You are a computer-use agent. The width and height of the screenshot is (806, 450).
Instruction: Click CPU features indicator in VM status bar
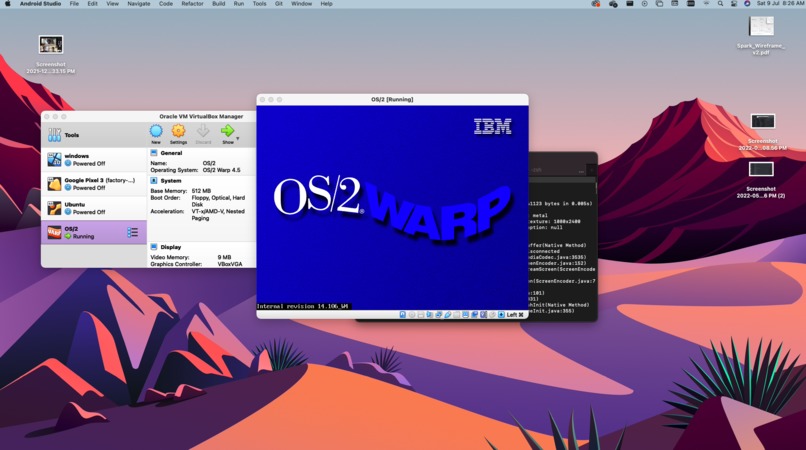(x=483, y=314)
